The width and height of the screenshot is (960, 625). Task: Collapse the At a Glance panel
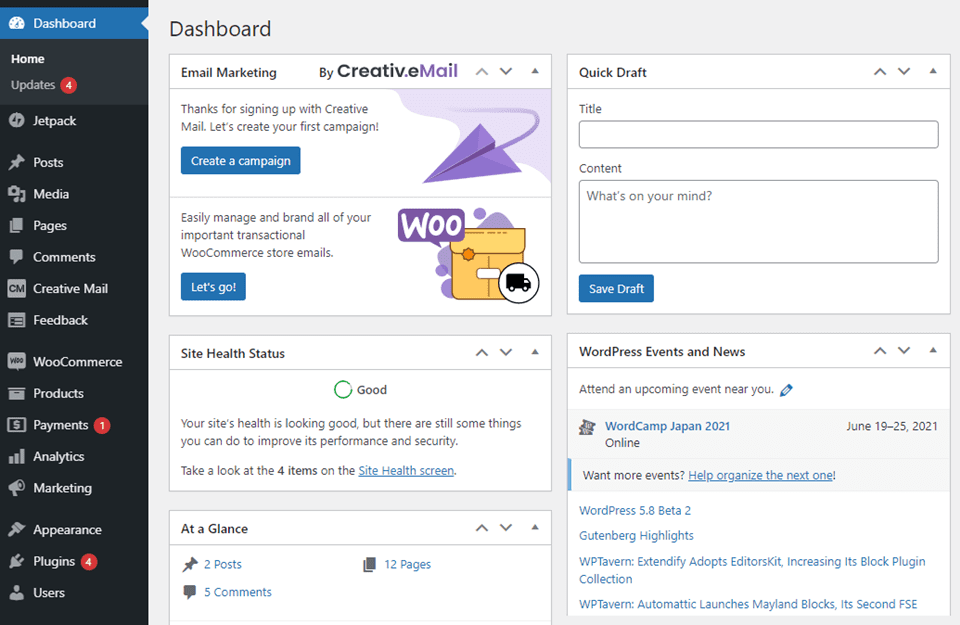535,528
